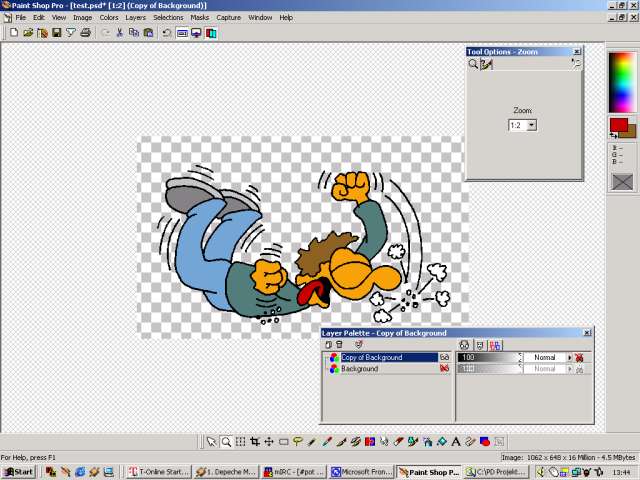Select the Crop tool
The image size is (640, 480).
click(255, 442)
